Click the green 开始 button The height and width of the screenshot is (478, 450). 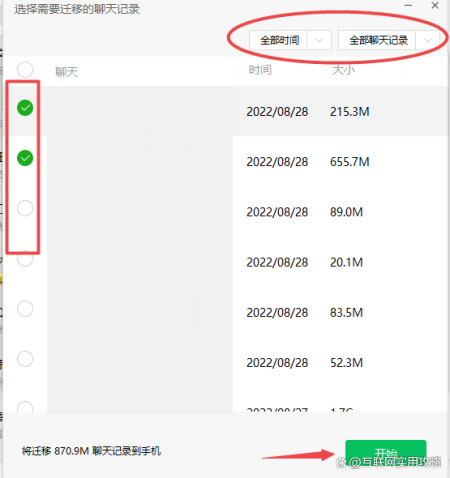click(x=386, y=453)
